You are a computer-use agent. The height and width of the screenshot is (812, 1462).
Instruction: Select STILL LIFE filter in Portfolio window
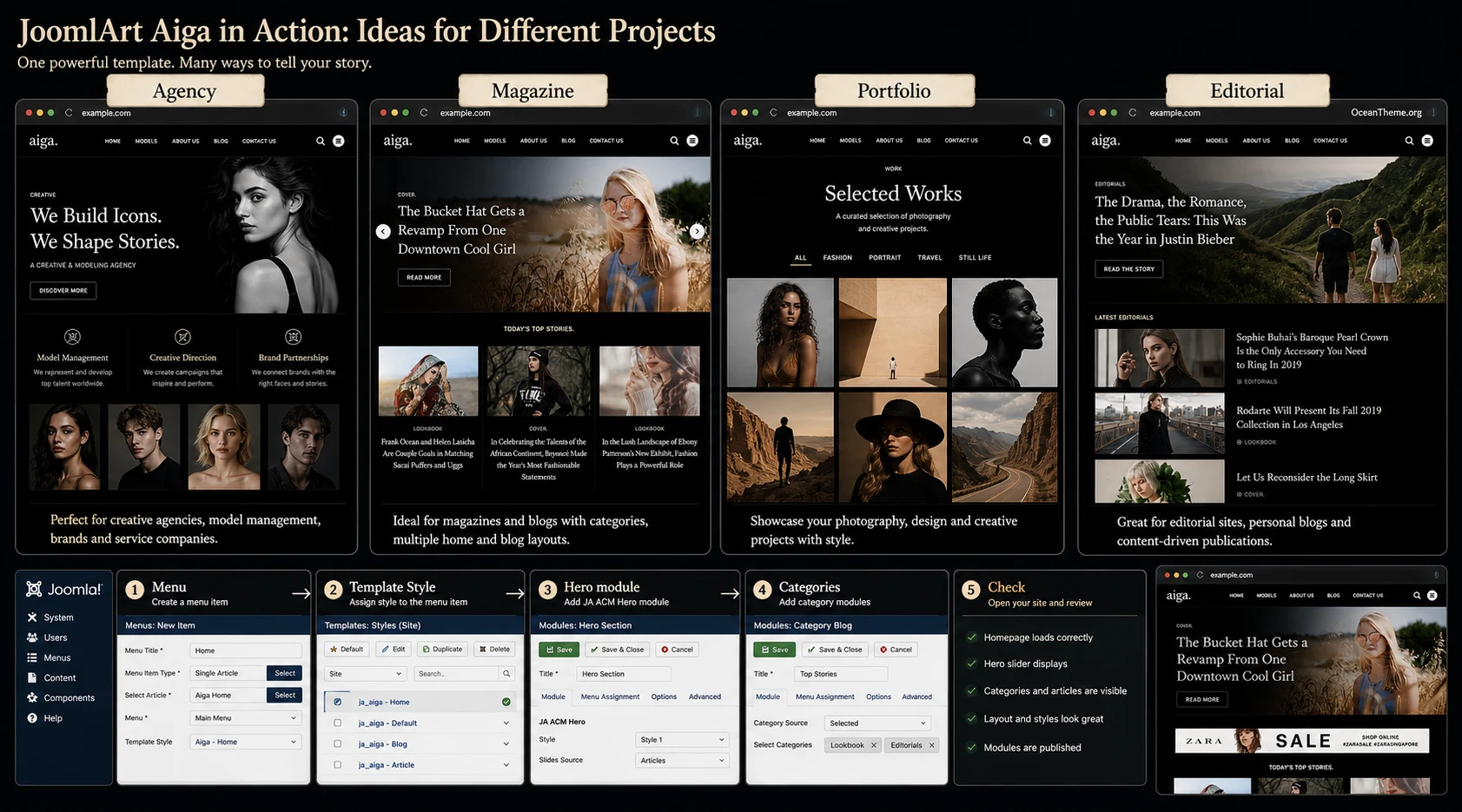pyautogui.click(x=975, y=258)
